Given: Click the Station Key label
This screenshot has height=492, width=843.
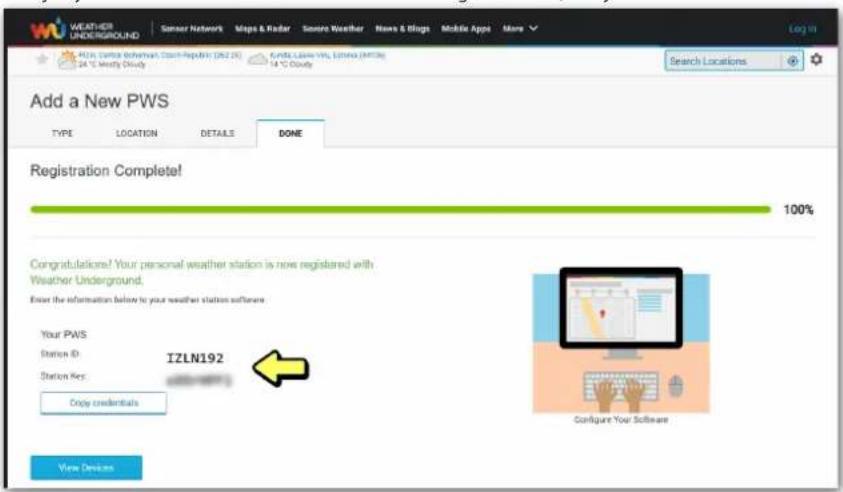Looking at the screenshot, I should click(63, 376).
